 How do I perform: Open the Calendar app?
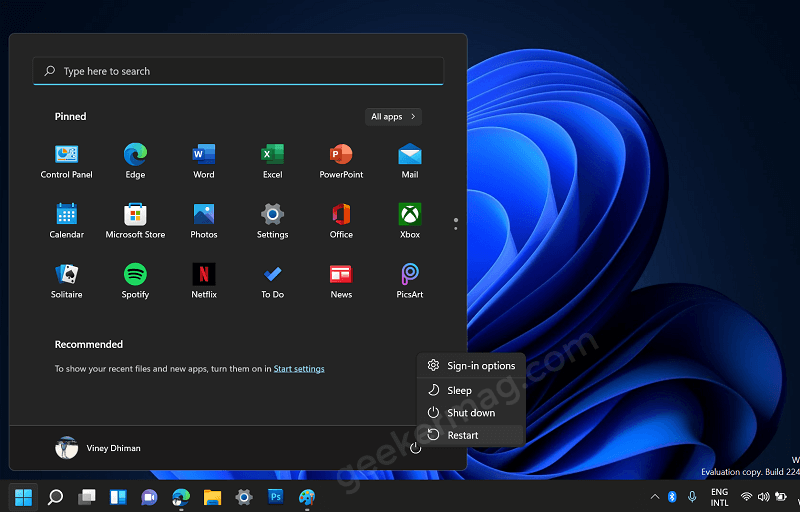click(x=66, y=221)
